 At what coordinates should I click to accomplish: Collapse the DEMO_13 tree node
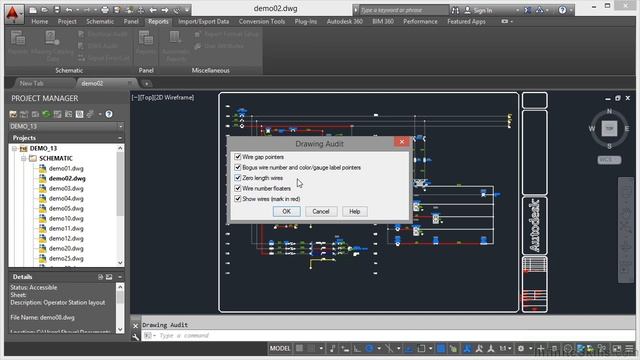pyautogui.click(x=14, y=149)
